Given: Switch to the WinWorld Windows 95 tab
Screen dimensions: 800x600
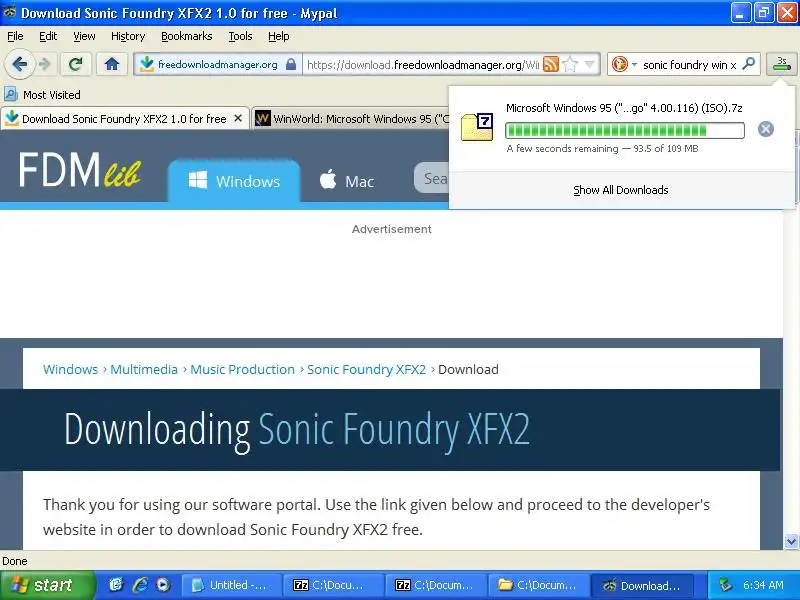Looking at the screenshot, I should (x=352, y=119).
